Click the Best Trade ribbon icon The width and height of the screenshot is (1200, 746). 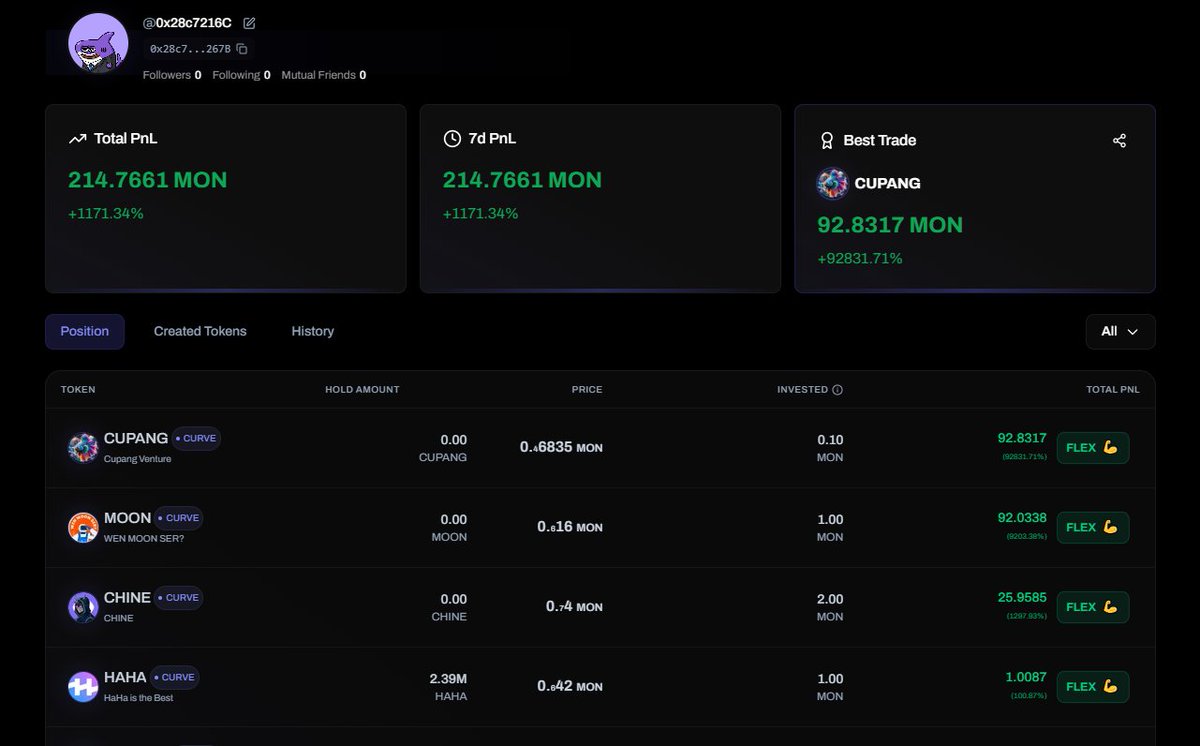(x=827, y=141)
